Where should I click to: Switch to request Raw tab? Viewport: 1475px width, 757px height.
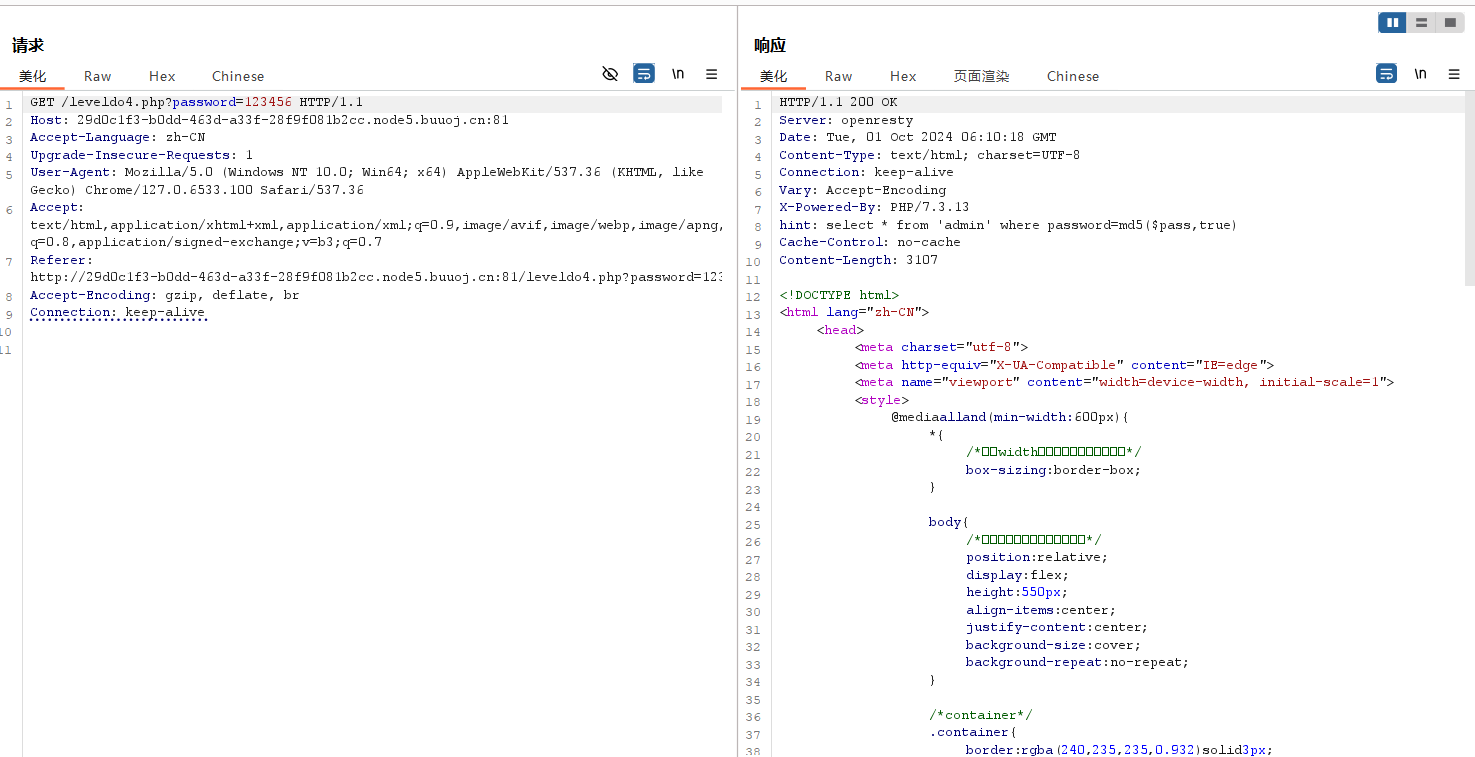[98, 76]
